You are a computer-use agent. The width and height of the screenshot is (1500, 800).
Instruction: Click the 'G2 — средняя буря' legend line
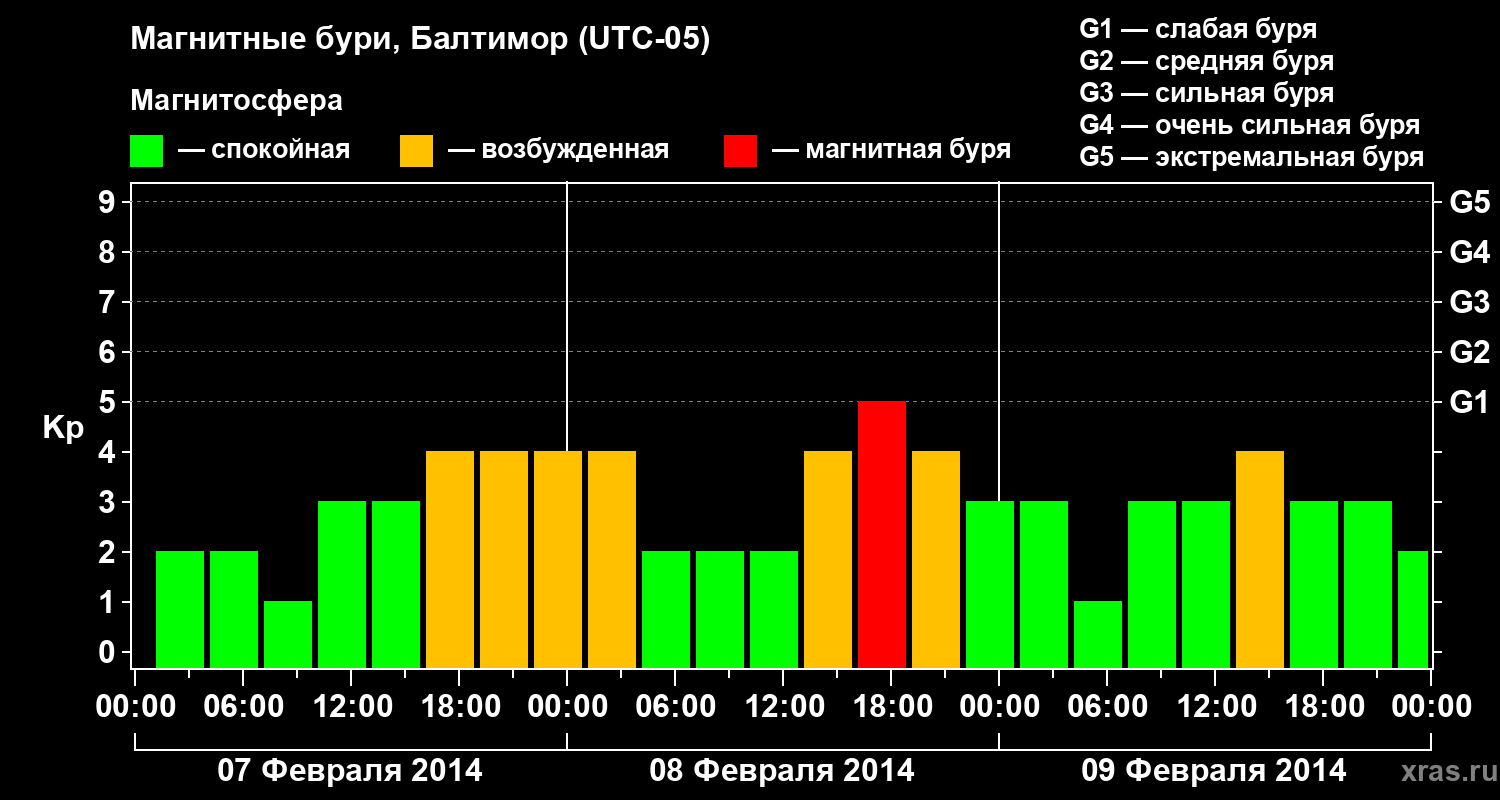point(1207,60)
